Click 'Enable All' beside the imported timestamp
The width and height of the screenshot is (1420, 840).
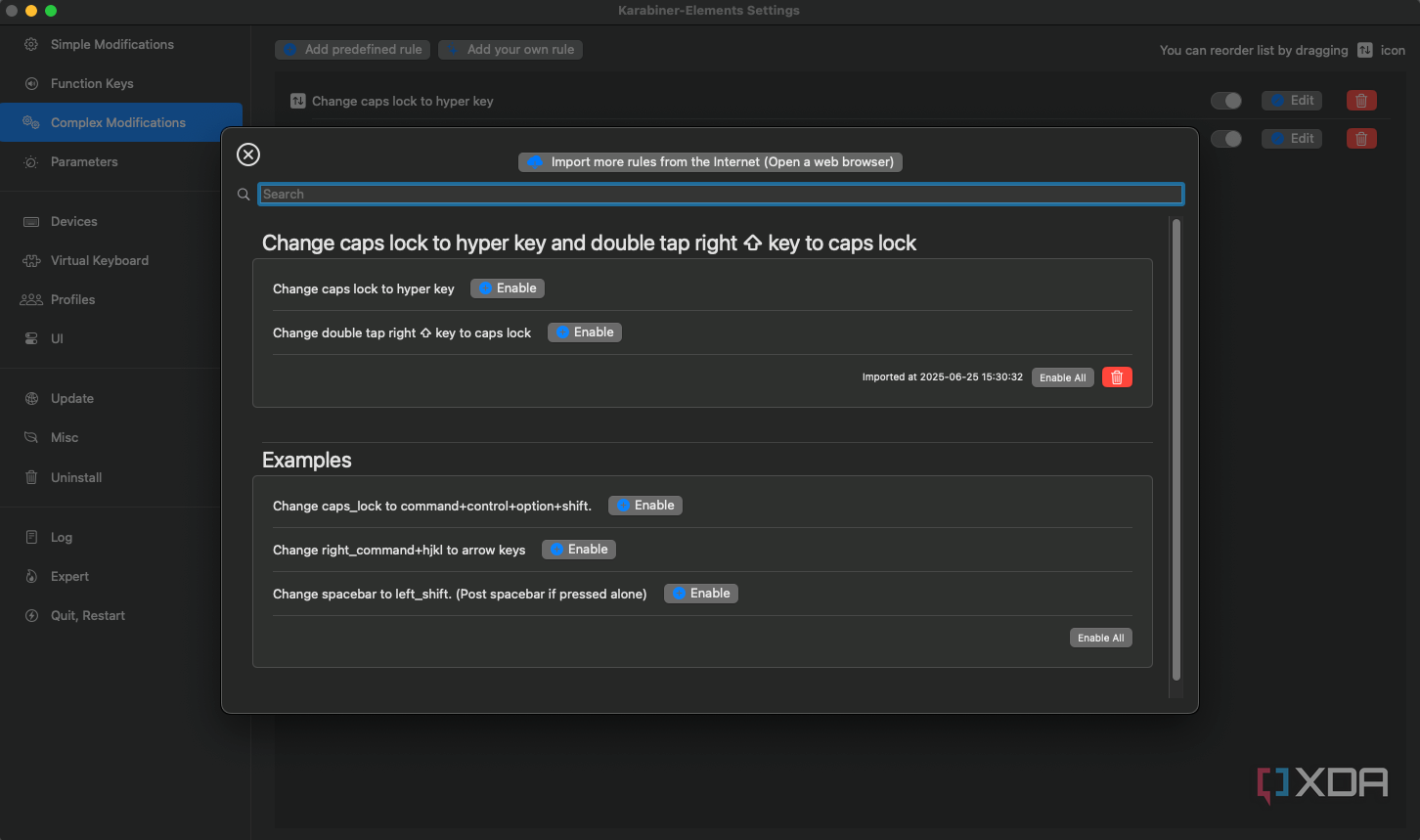click(x=1062, y=377)
